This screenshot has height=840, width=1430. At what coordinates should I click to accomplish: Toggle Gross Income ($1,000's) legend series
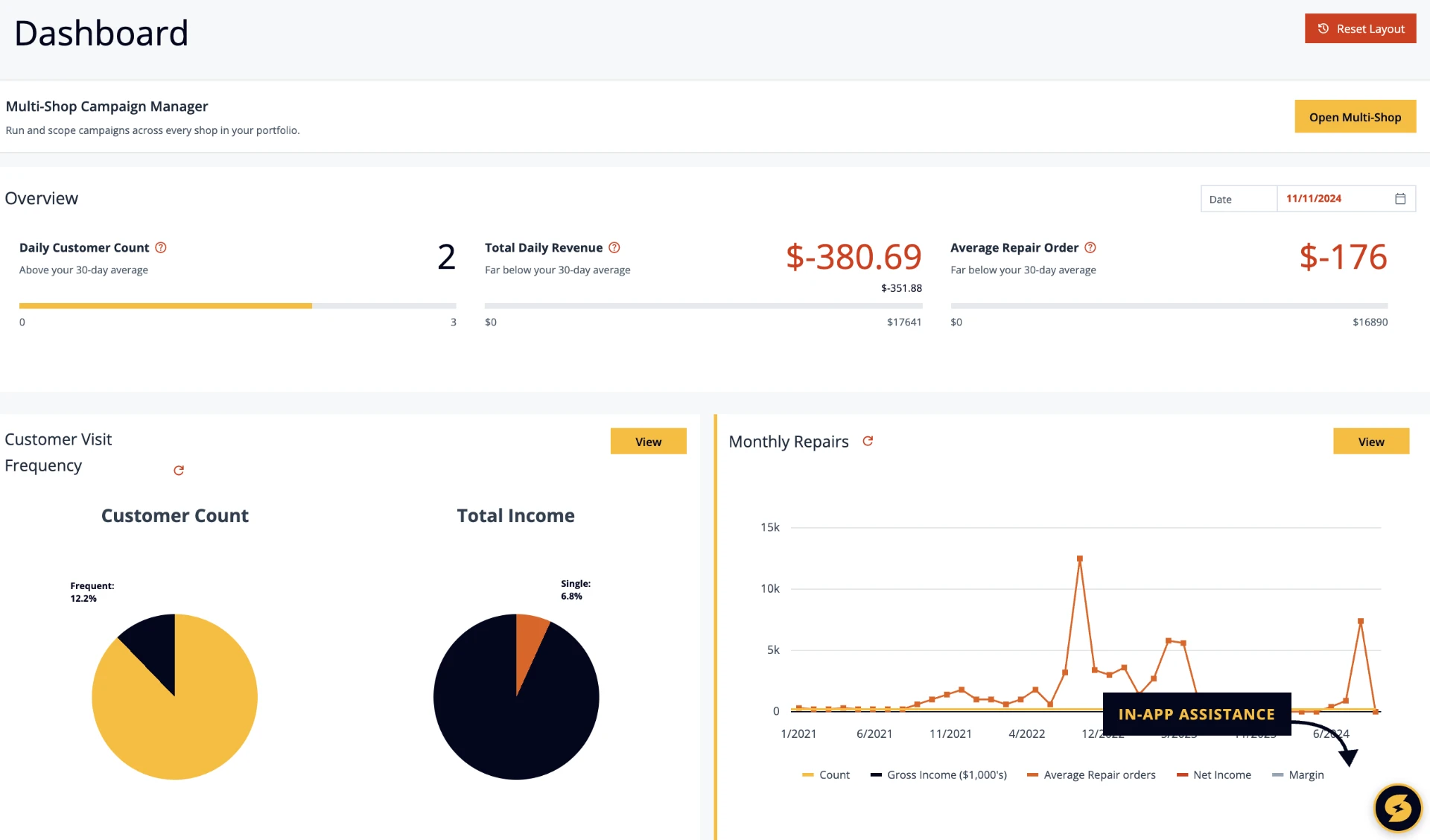(938, 774)
